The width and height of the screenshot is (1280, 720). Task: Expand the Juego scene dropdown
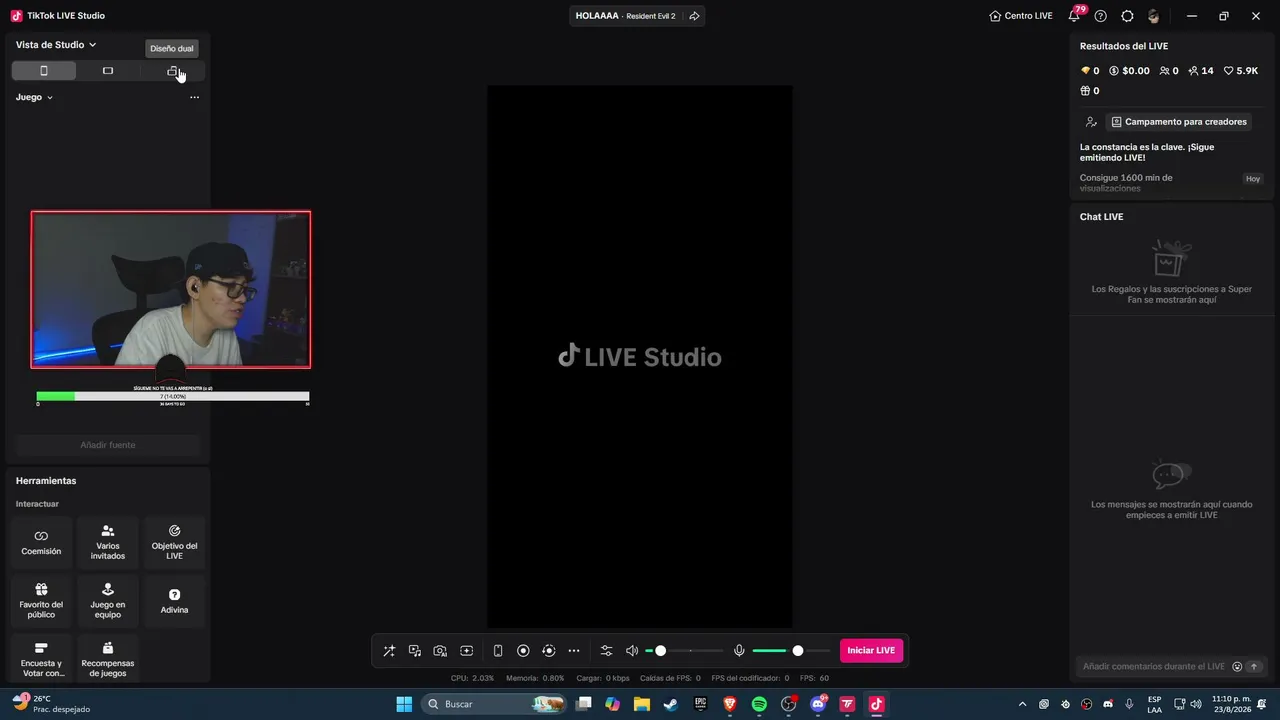(x=35, y=97)
